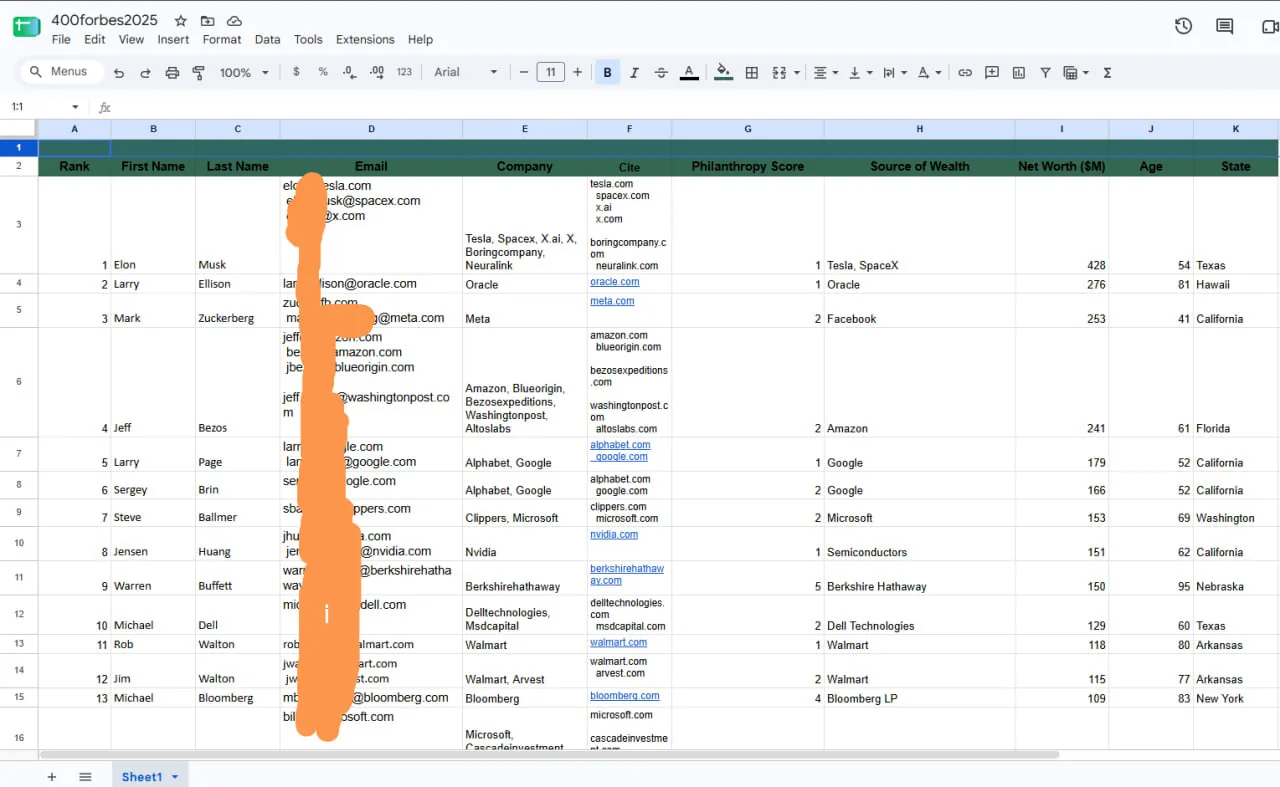Viewport: 1280px width, 787px height.
Task: Insert a chart
Action: pos(1019,72)
